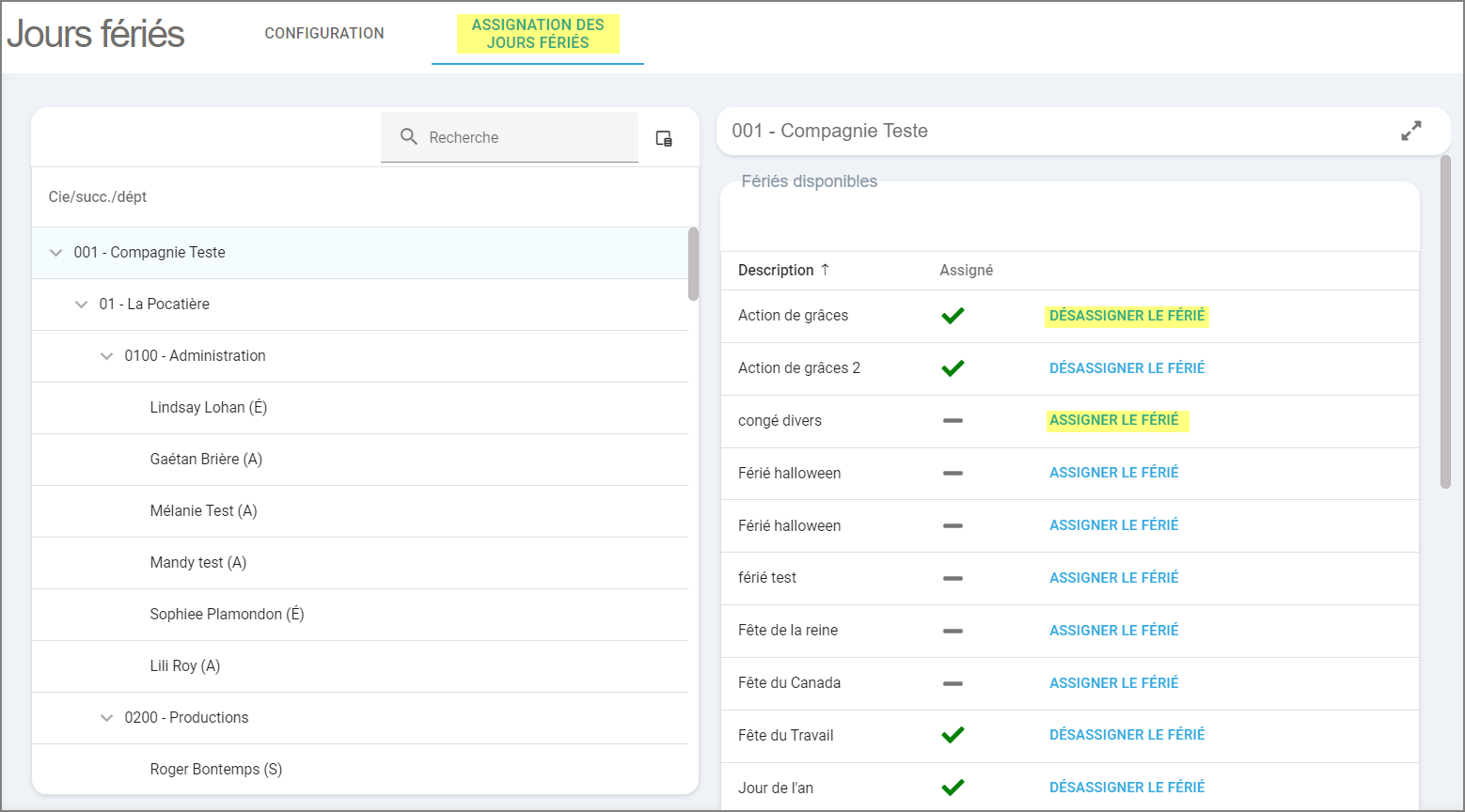The image size is (1465, 812).
Task: Collapse the 0100 - Administration department
Action: point(107,356)
